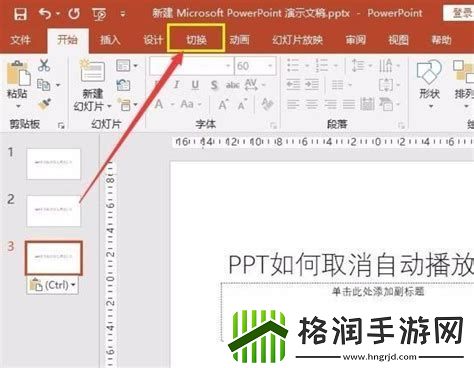The image size is (474, 368).
Task: Click the 粘贴 paste icon
Action: (x=18, y=73)
